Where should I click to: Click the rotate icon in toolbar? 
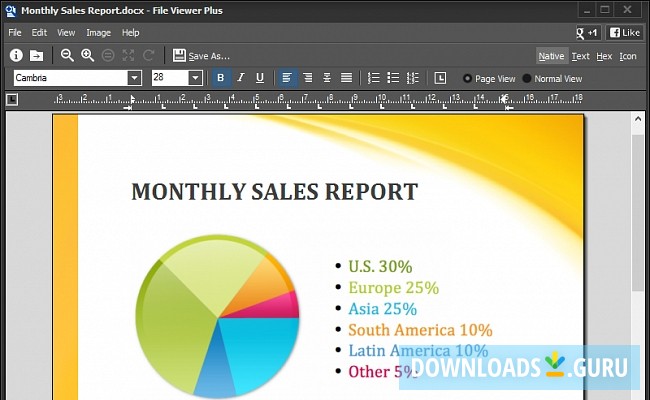point(148,55)
